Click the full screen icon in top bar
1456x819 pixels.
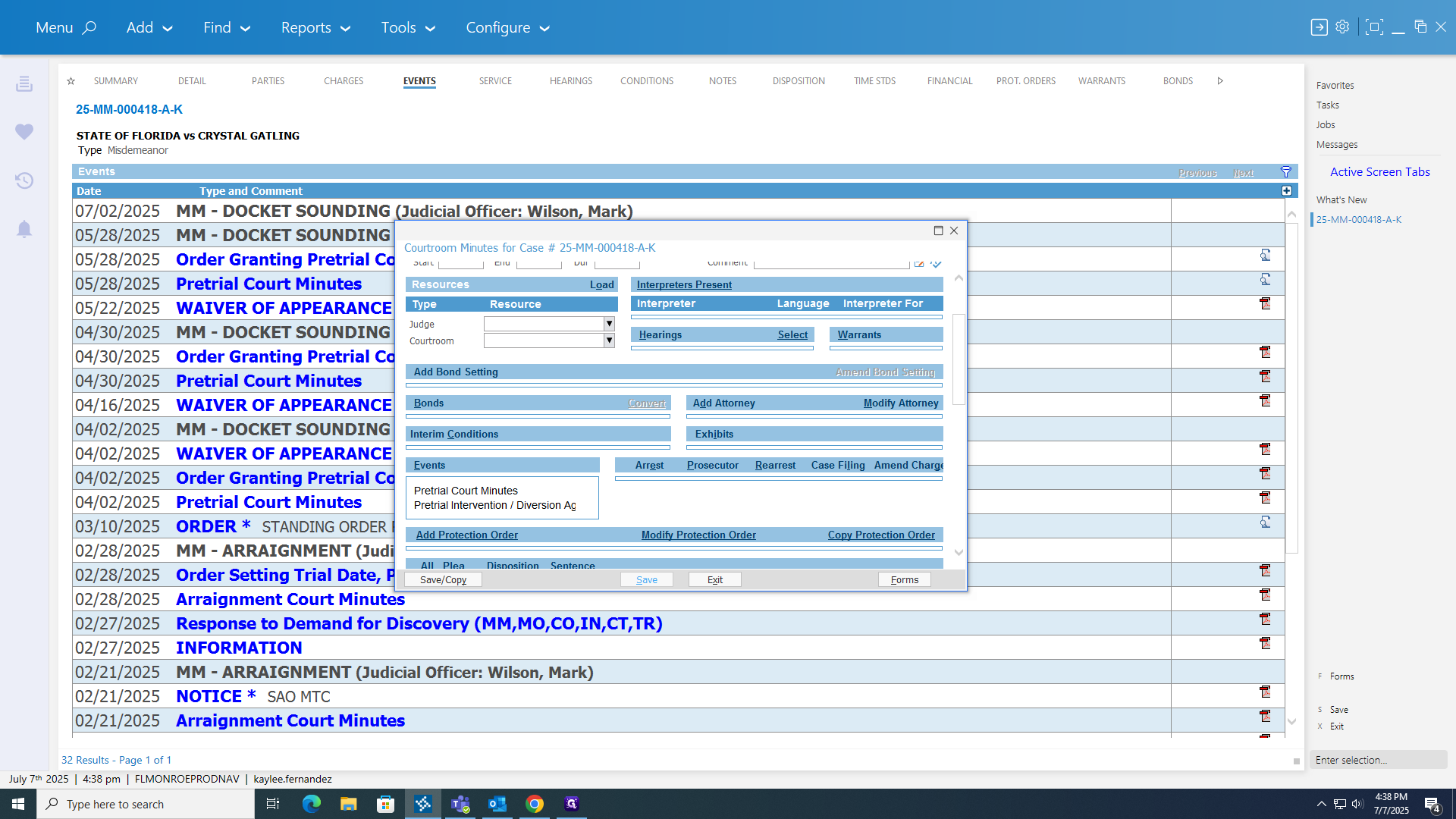tap(1373, 27)
